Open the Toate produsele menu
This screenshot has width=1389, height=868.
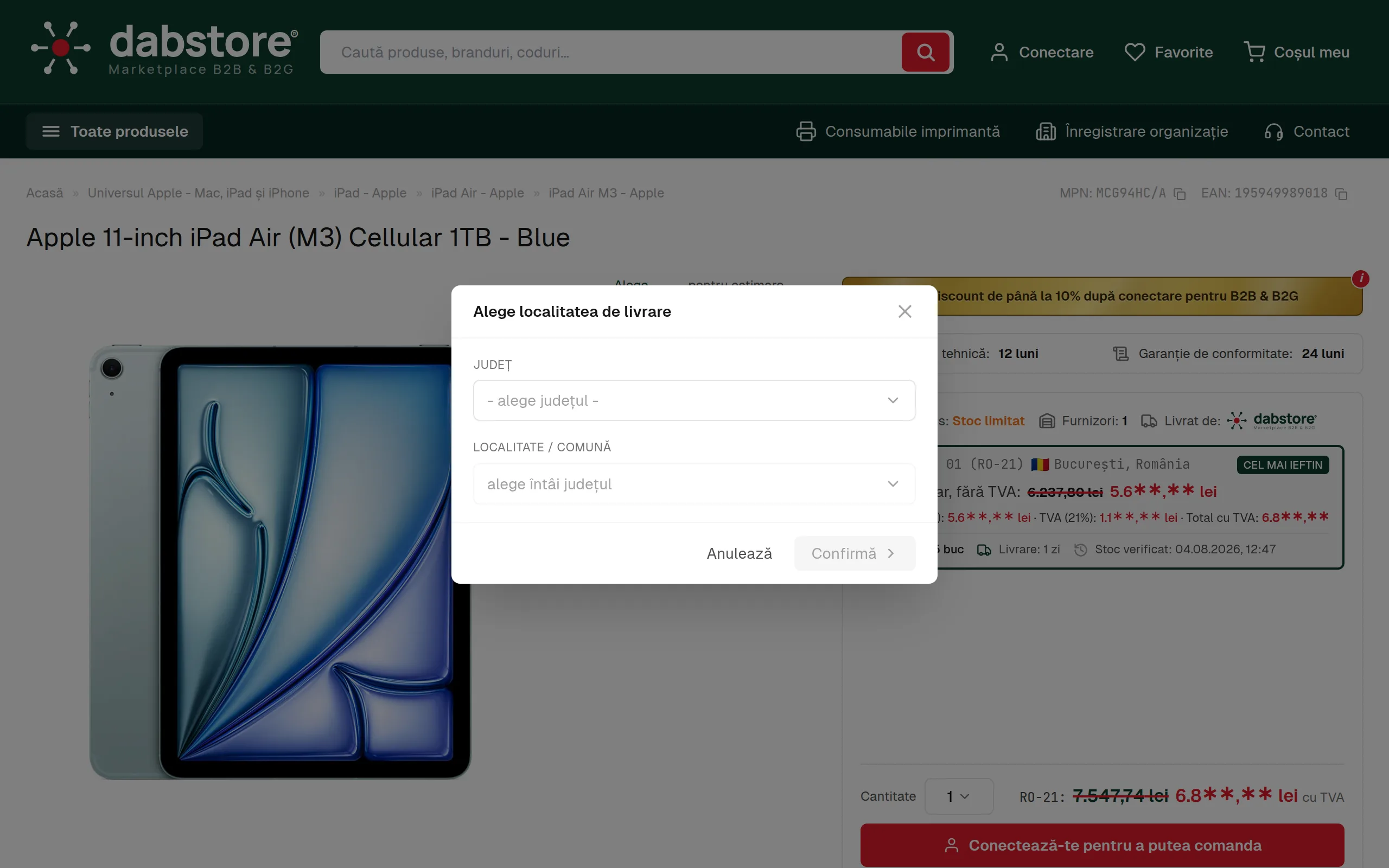(x=114, y=131)
